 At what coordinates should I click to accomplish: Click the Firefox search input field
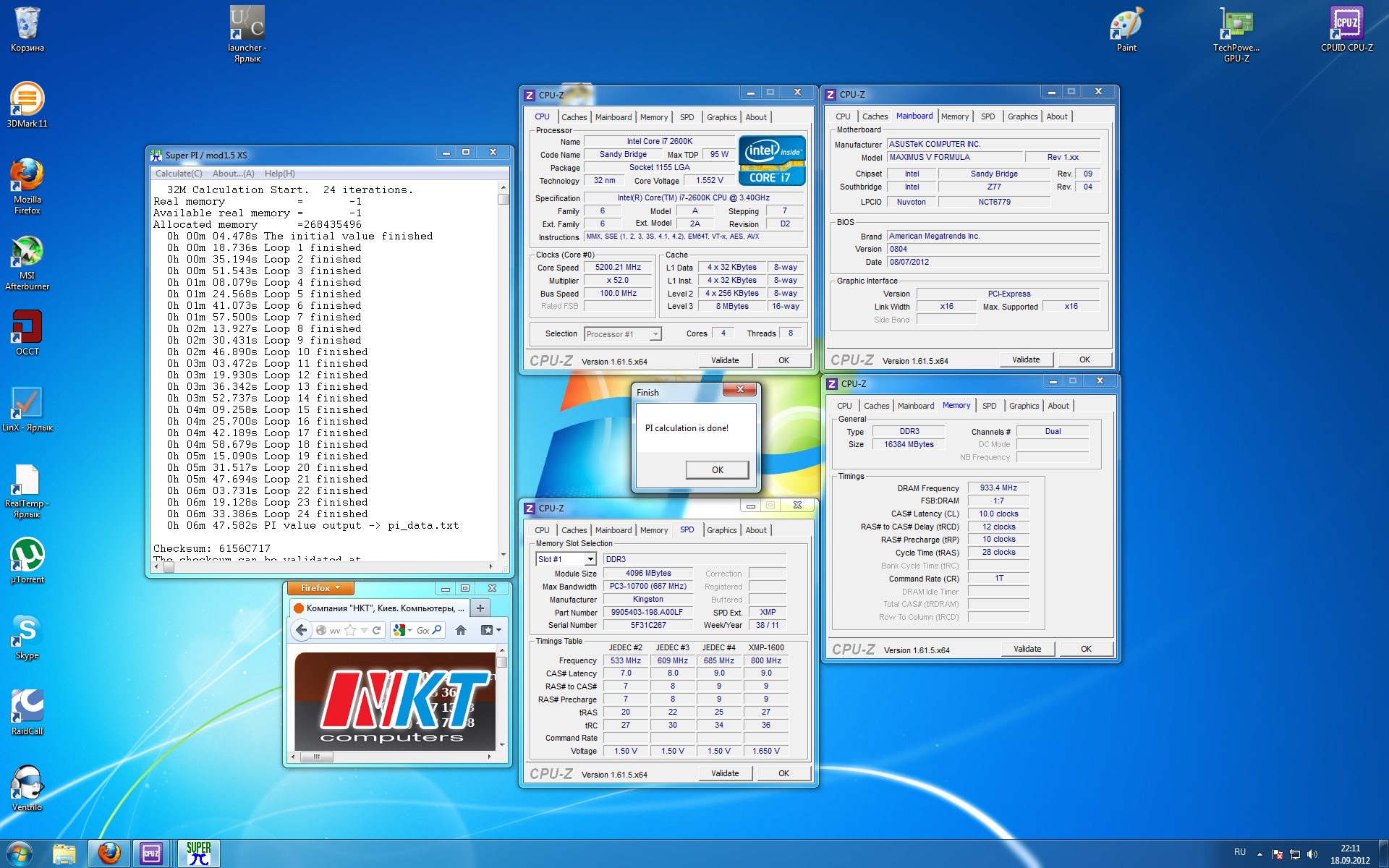tap(422, 630)
